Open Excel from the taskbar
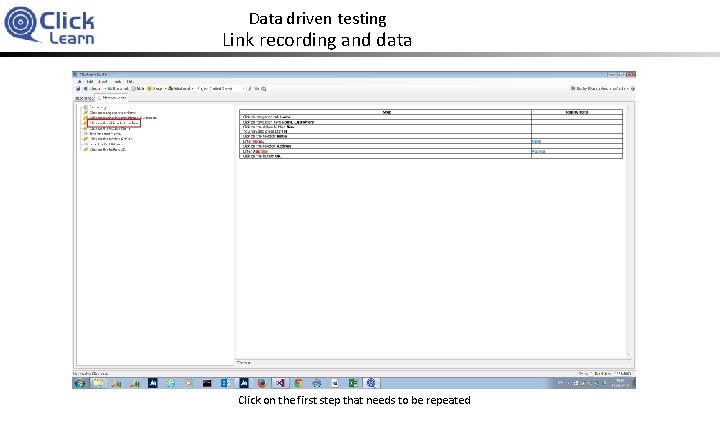This screenshot has width=720, height=437. click(x=353, y=383)
